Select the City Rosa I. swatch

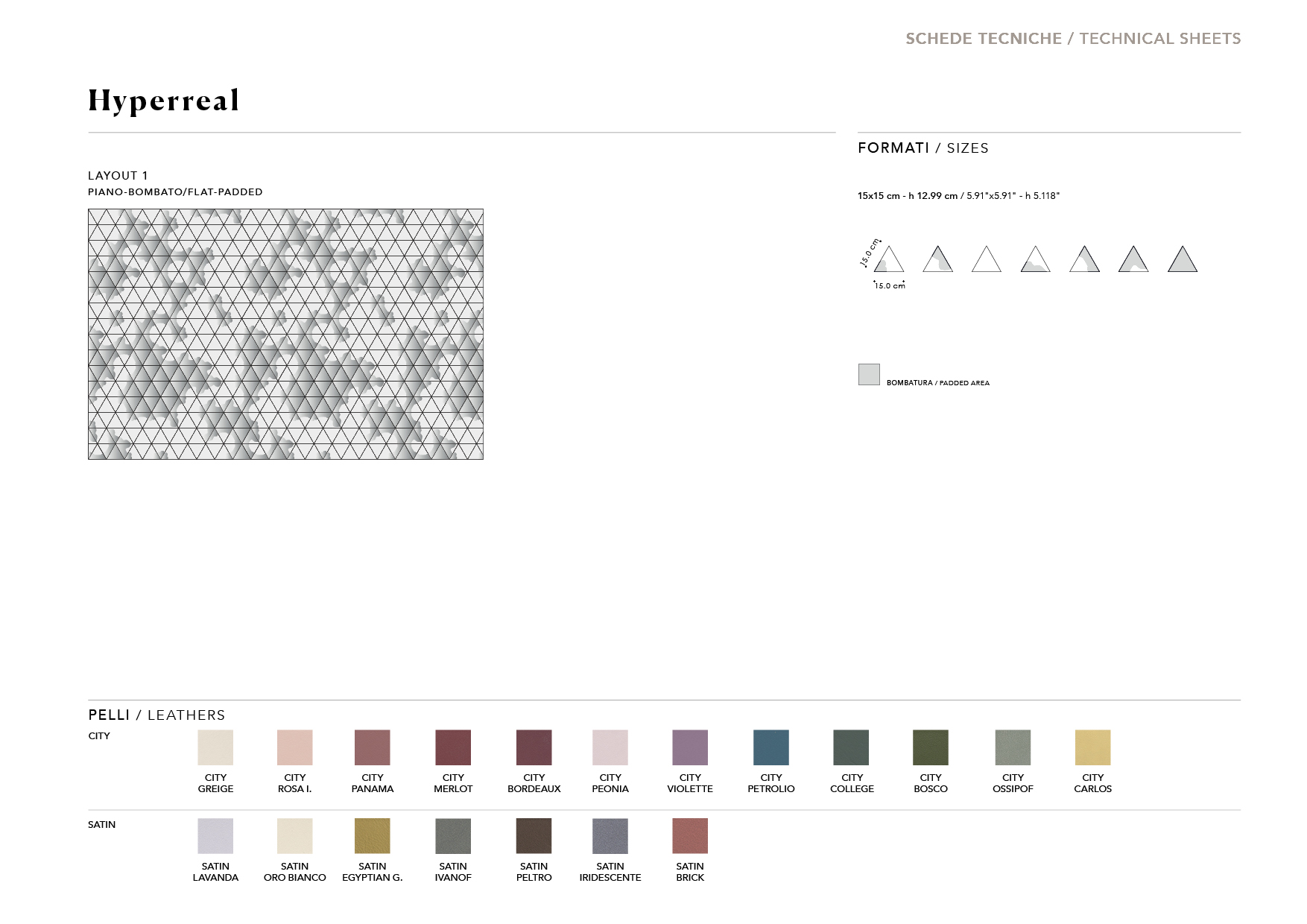click(x=295, y=747)
